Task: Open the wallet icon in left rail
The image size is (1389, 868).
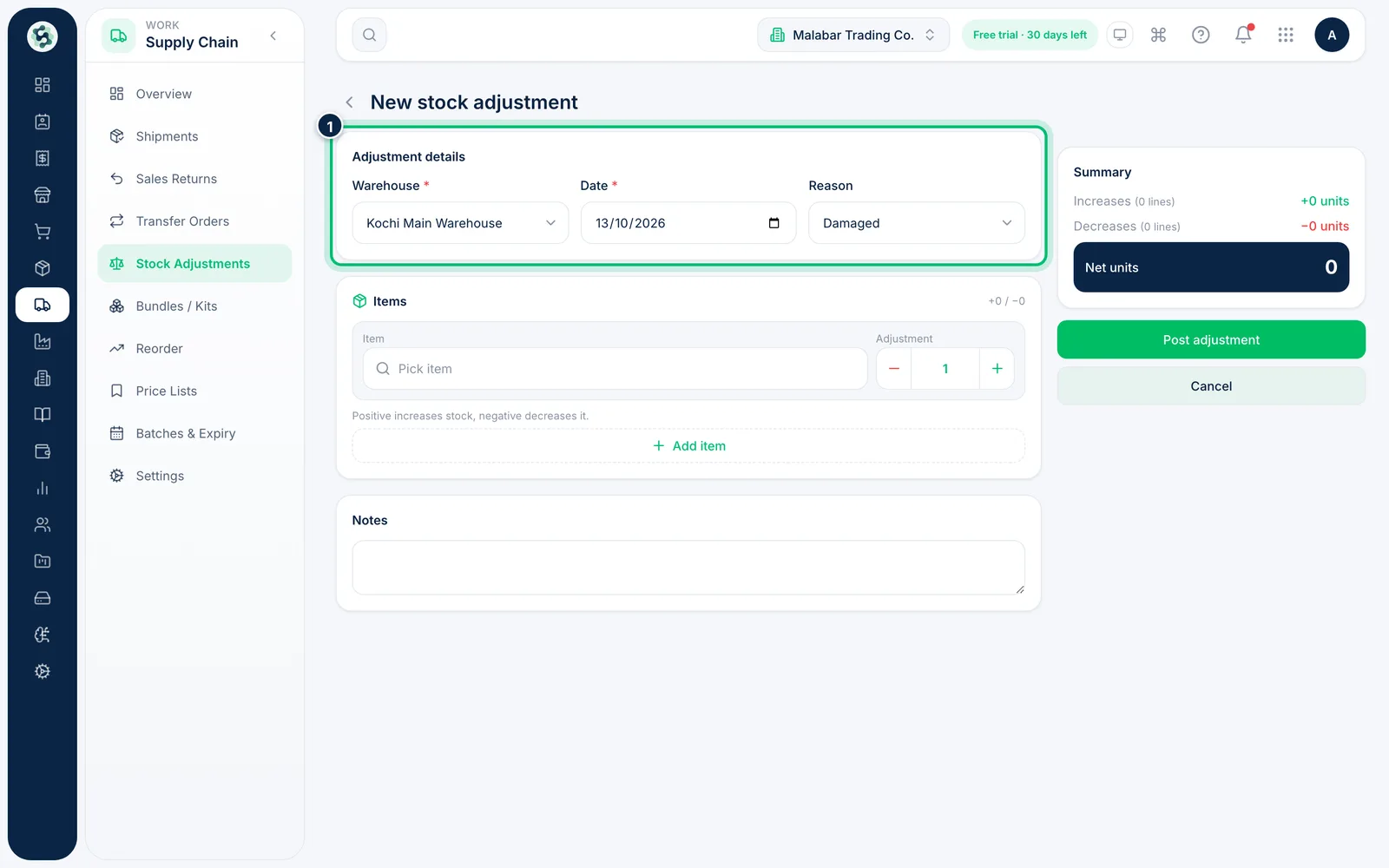Action: click(42, 451)
